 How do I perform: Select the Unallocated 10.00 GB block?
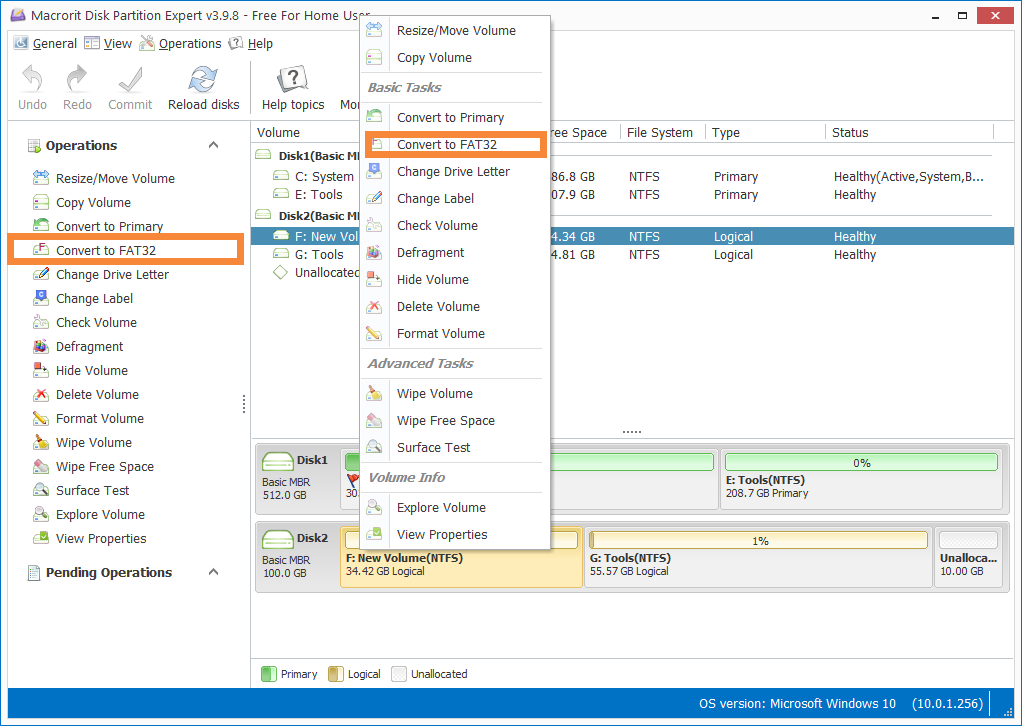coord(968,557)
